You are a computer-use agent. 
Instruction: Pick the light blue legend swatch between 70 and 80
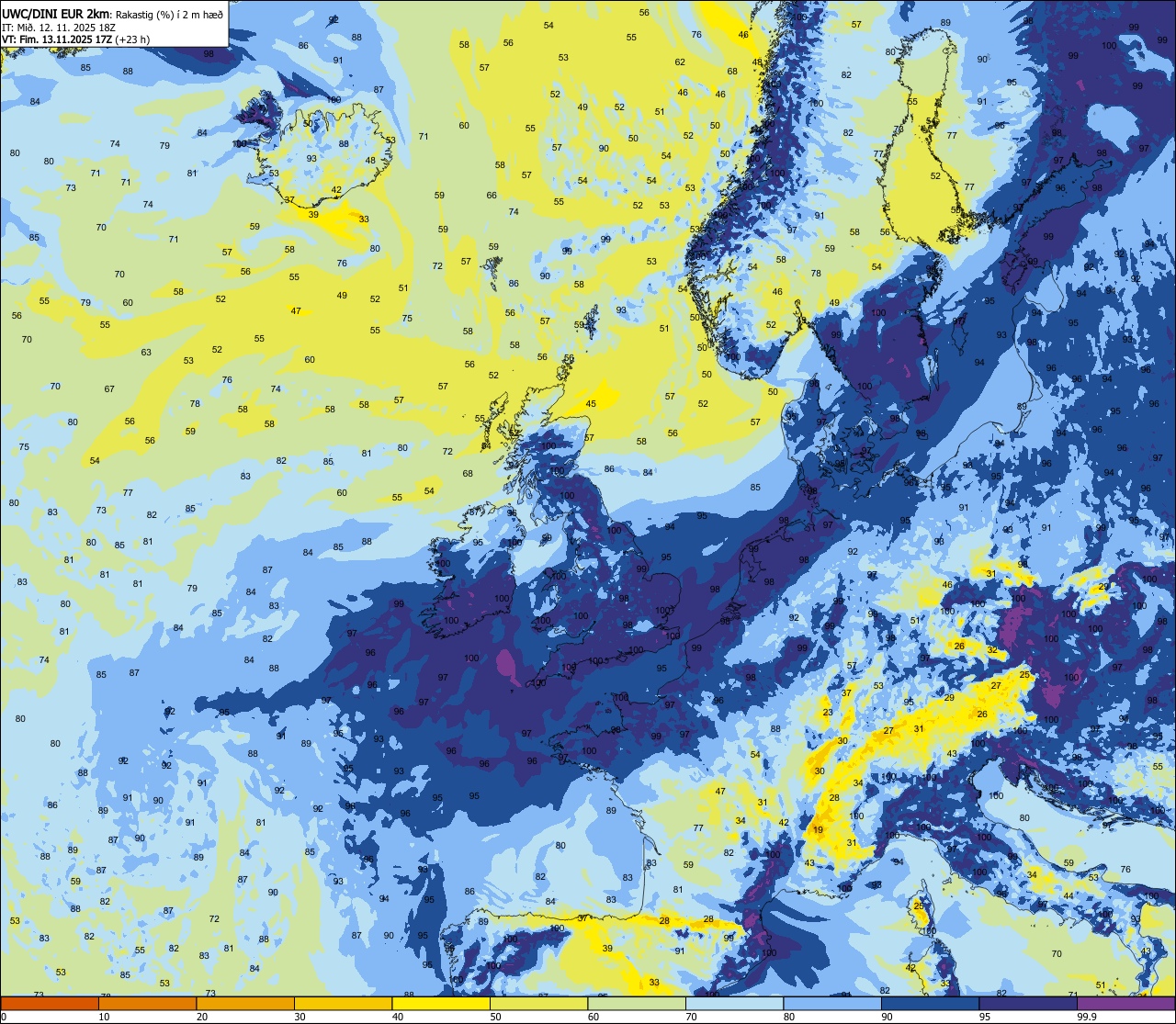coord(734,1003)
